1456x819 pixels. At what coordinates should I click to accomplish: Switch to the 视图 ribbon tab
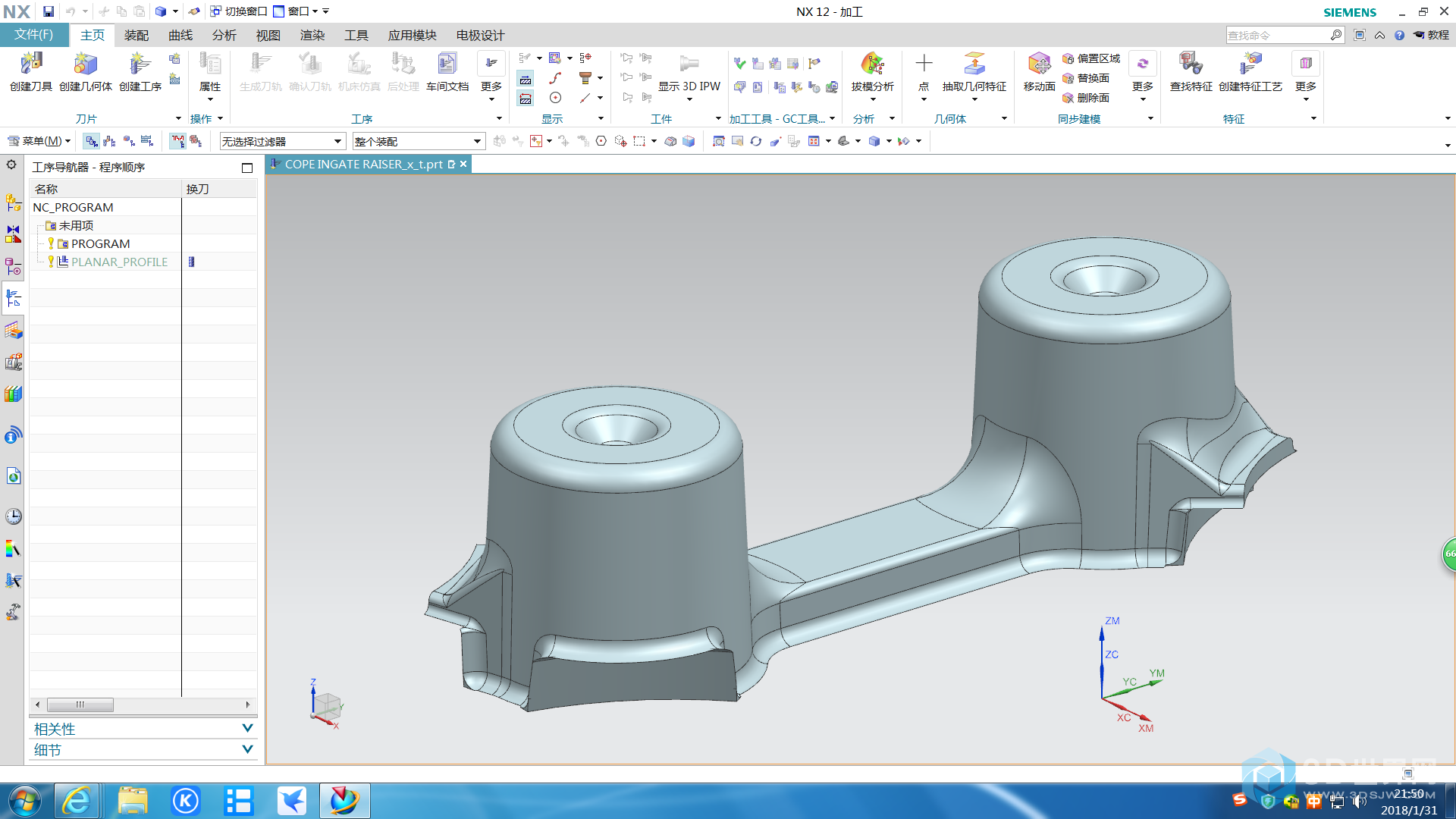click(268, 36)
